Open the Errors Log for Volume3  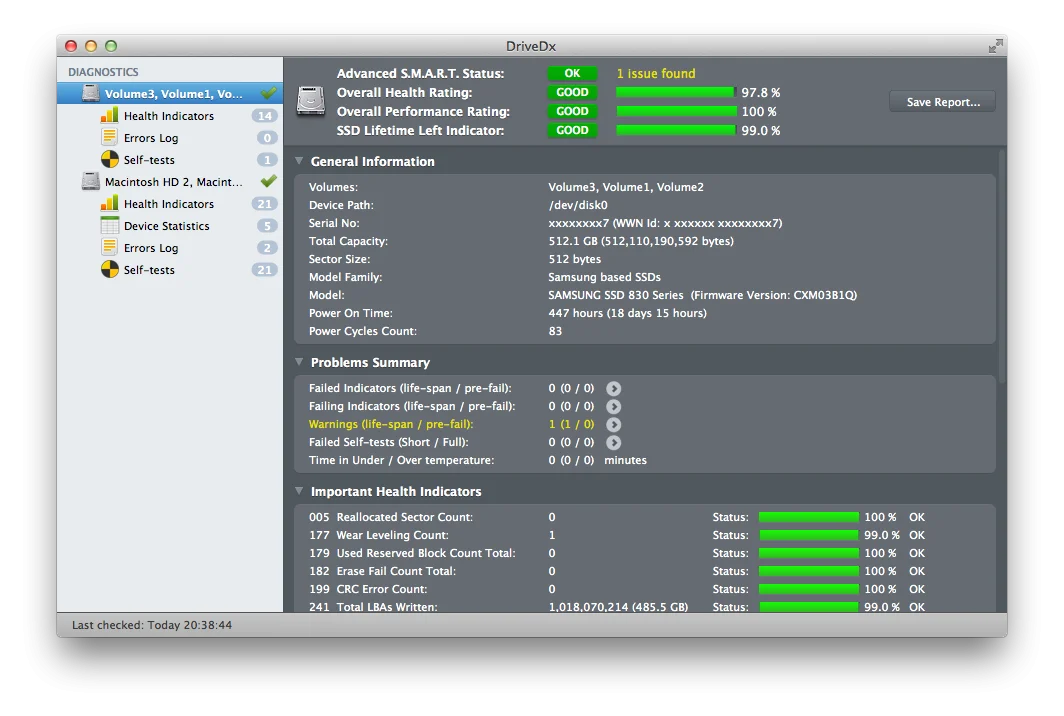pyautogui.click(x=112, y=137)
